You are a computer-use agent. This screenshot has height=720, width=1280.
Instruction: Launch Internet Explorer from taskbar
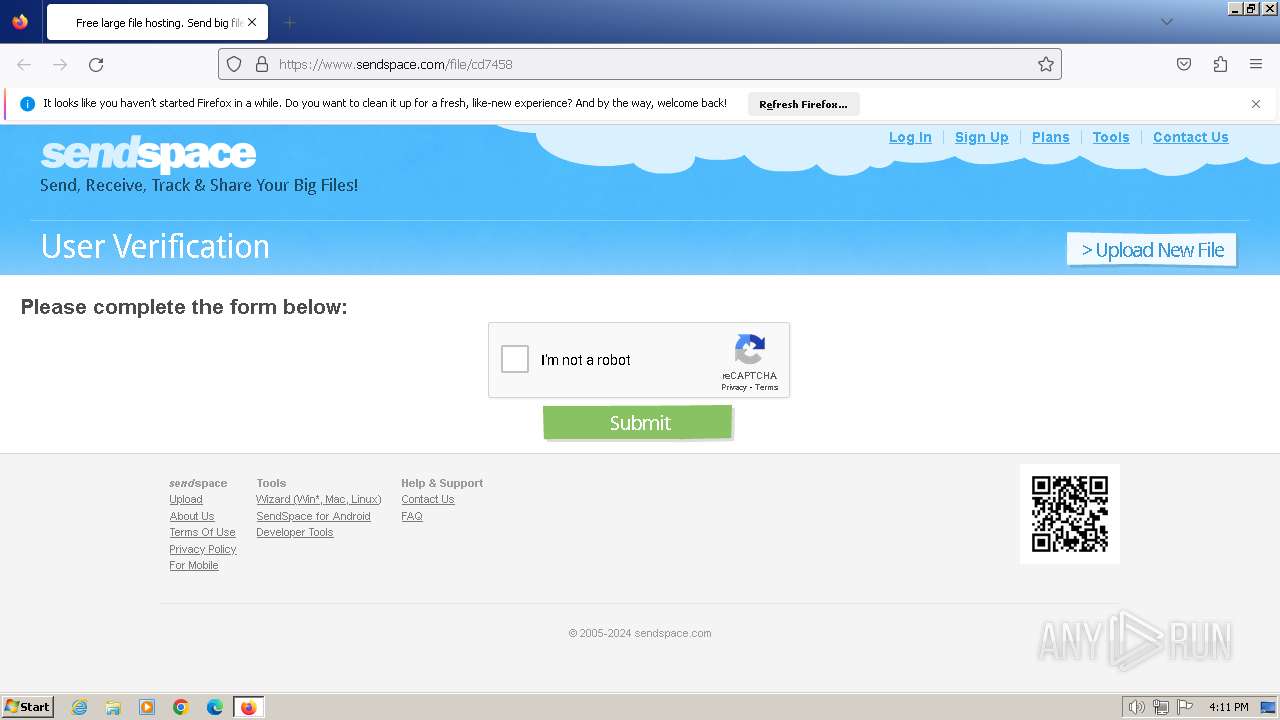[x=80, y=707]
